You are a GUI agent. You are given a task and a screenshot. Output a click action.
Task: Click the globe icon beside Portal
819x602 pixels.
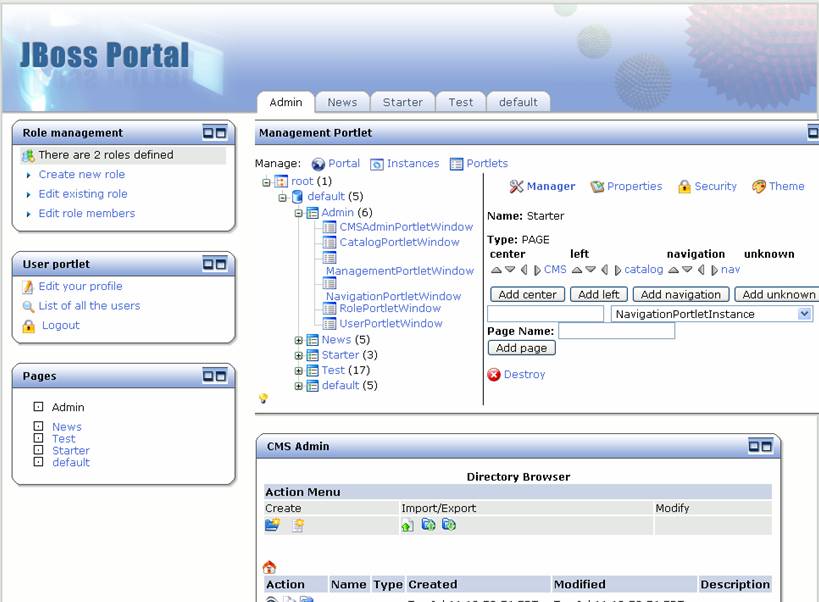coord(318,164)
